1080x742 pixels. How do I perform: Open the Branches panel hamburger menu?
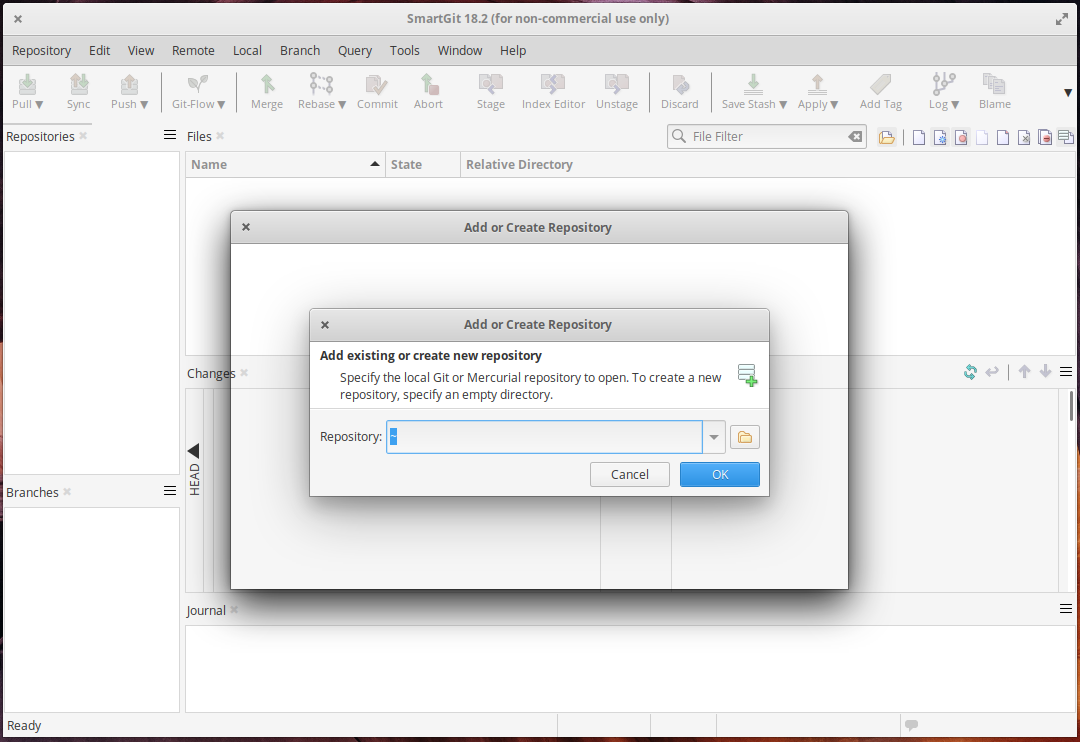tap(169, 491)
